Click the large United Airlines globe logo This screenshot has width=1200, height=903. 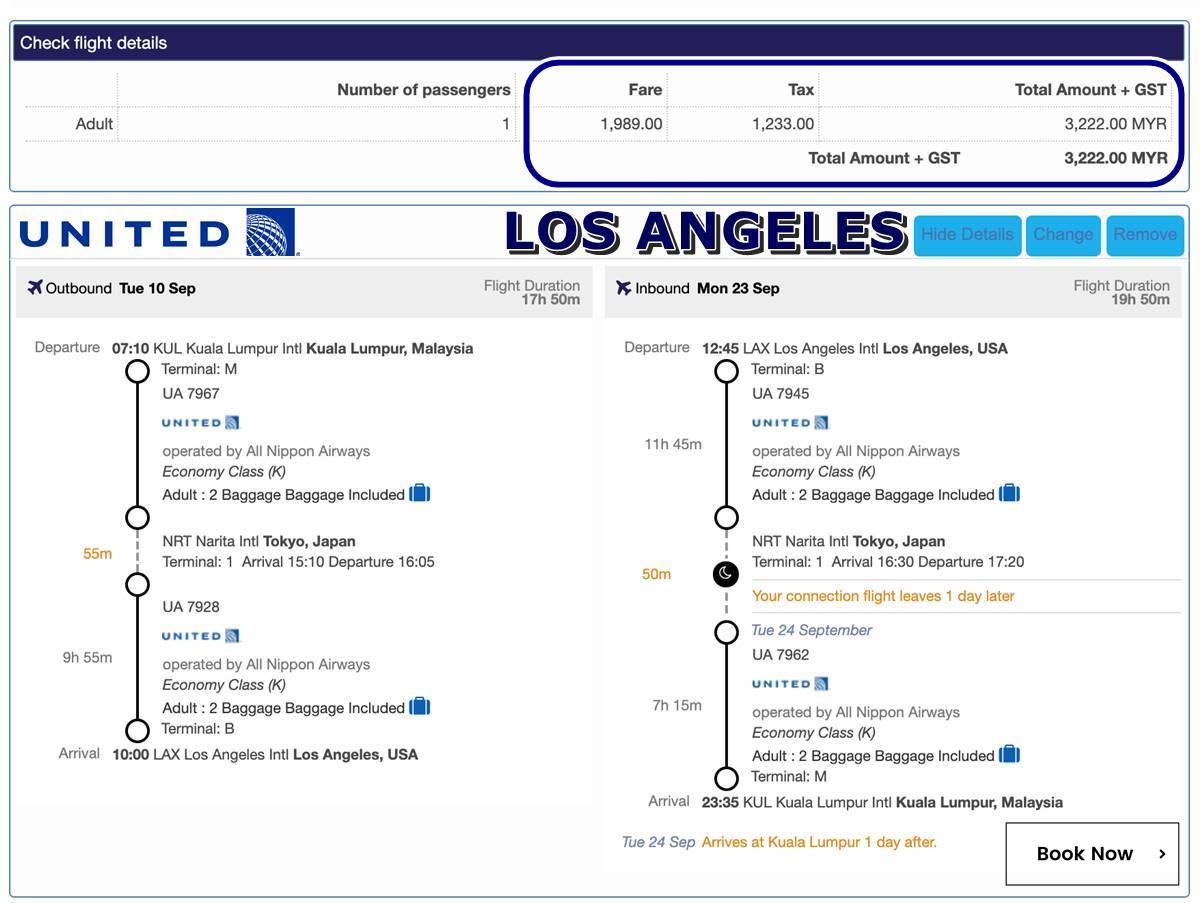[x=271, y=232]
